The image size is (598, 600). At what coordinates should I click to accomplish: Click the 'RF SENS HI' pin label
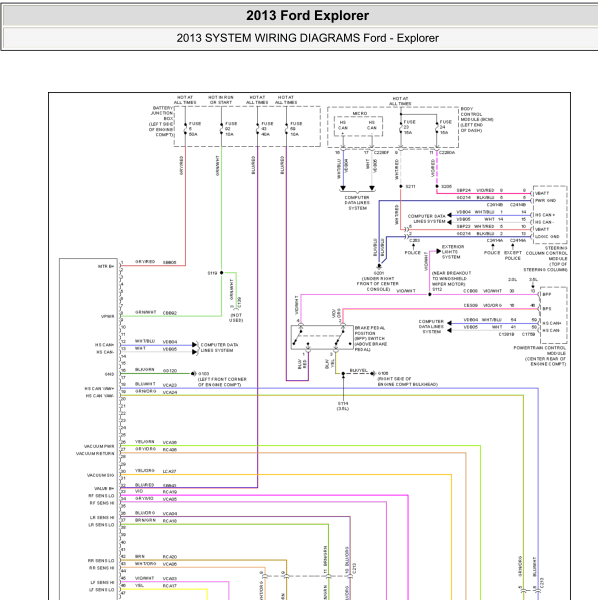point(102,503)
